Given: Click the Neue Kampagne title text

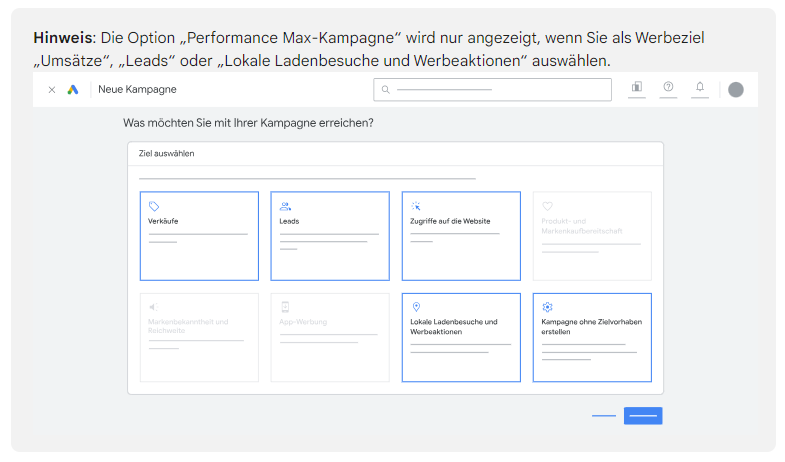Looking at the screenshot, I should [x=137, y=90].
